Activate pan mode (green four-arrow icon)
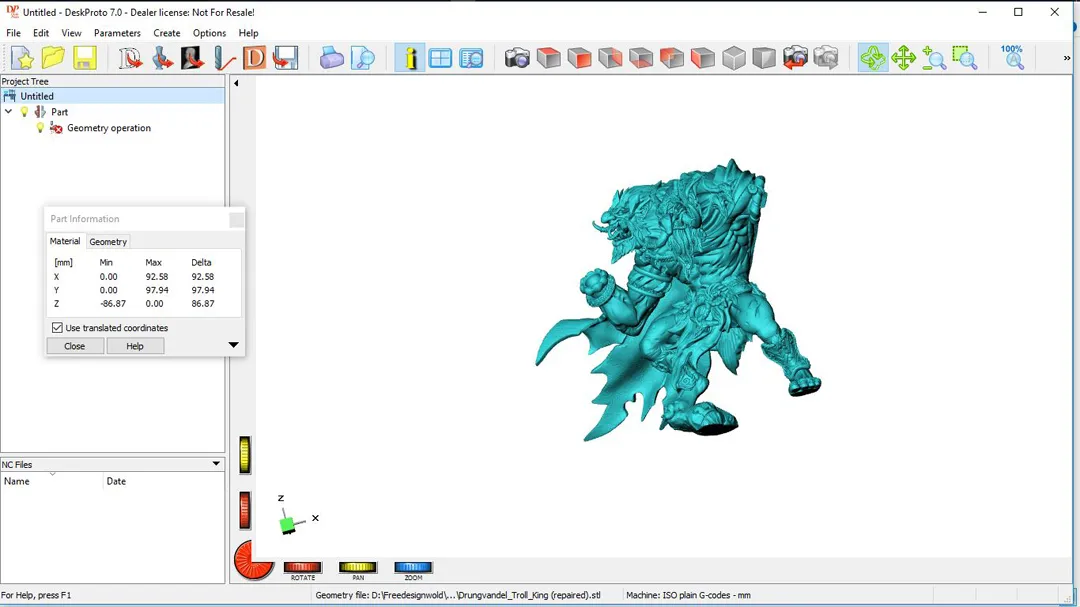 (903, 59)
